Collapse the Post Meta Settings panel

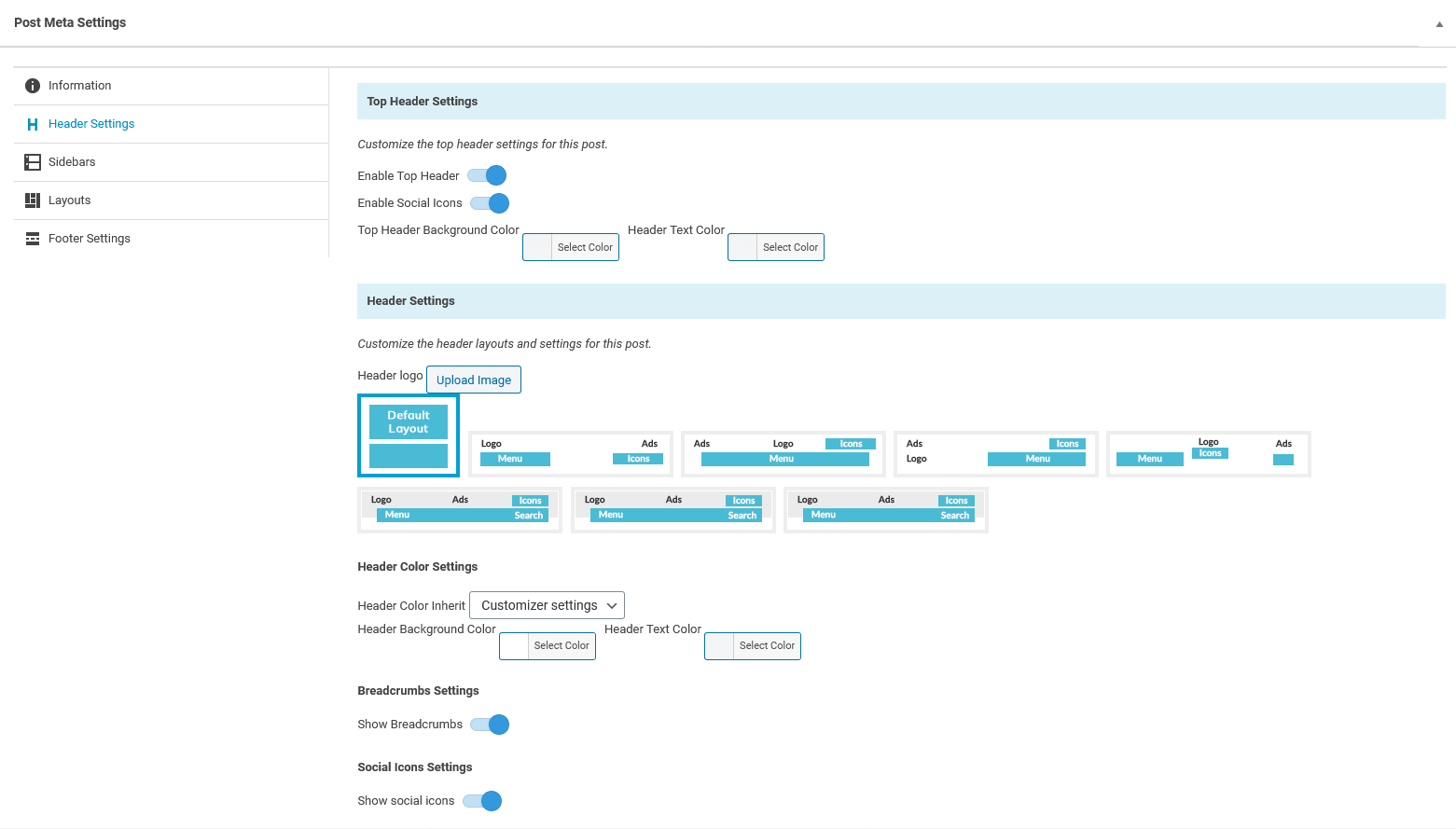pos(1438,24)
